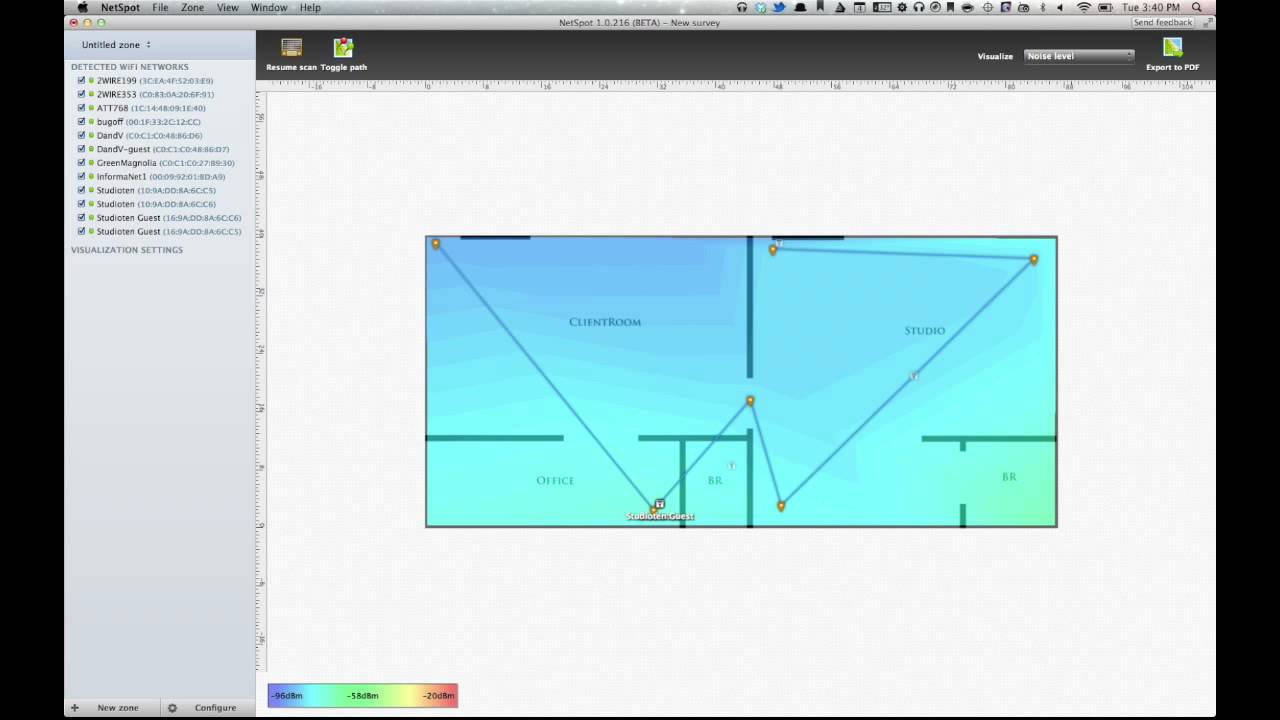Uncheck the bugoff network checkbox
The height and width of the screenshot is (720, 1280).
(x=81, y=122)
